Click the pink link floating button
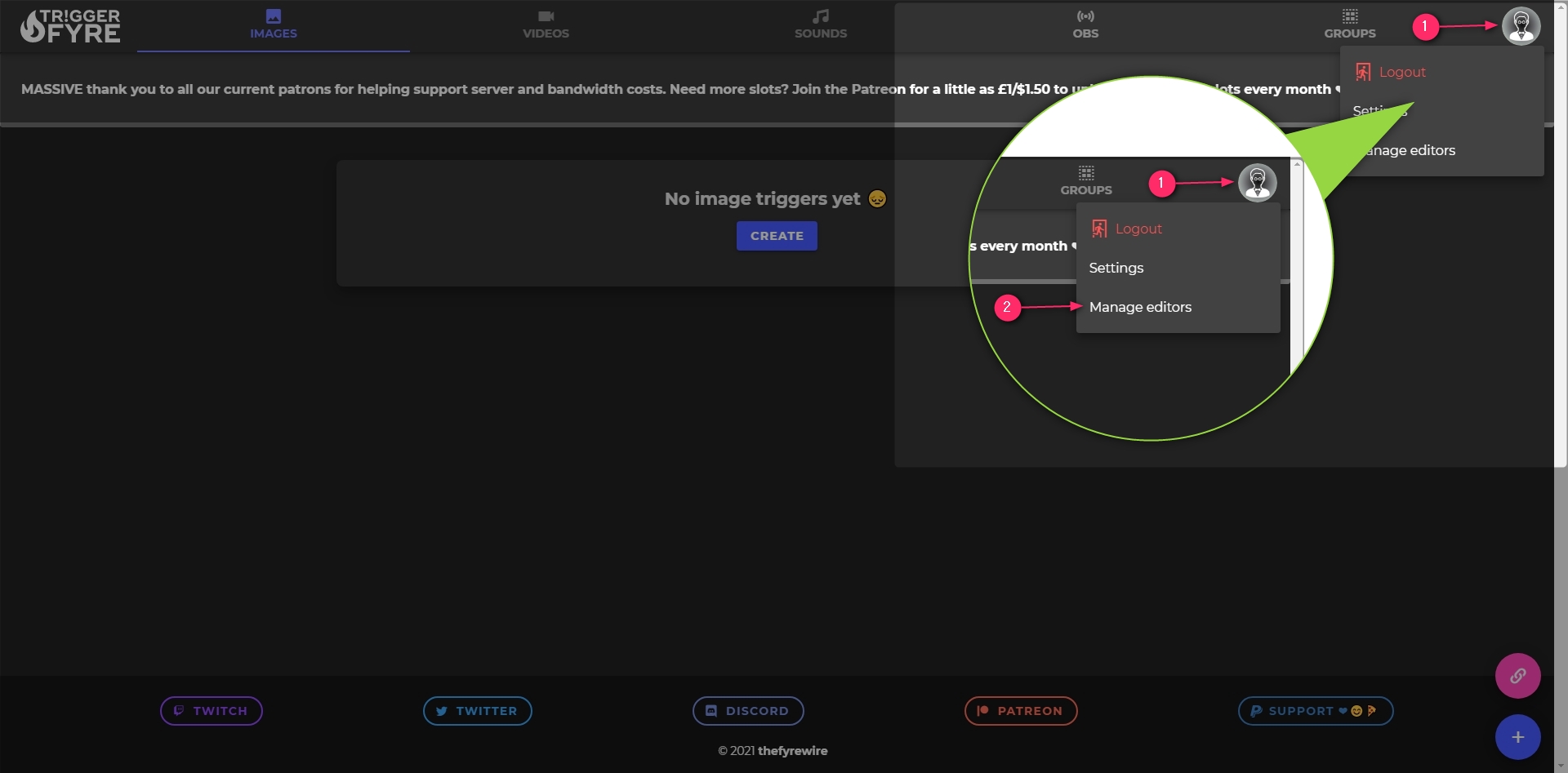 [x=1517, y=676]
